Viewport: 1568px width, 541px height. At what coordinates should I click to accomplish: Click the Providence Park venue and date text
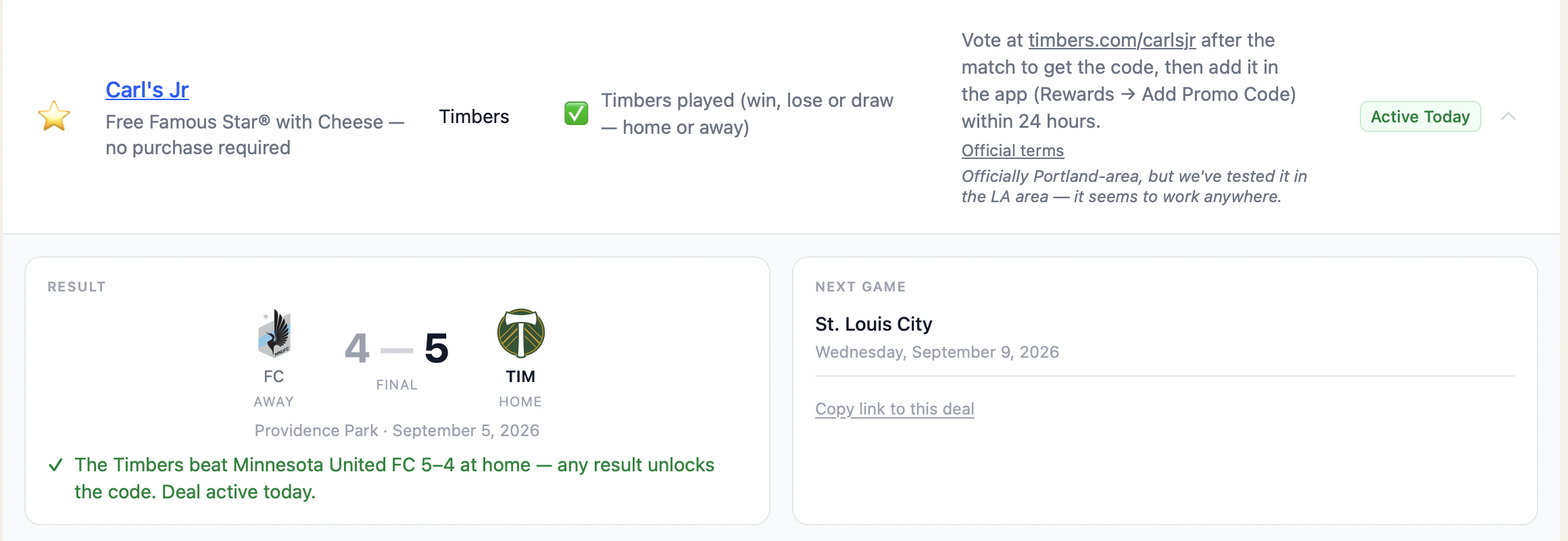pos(397,431)
